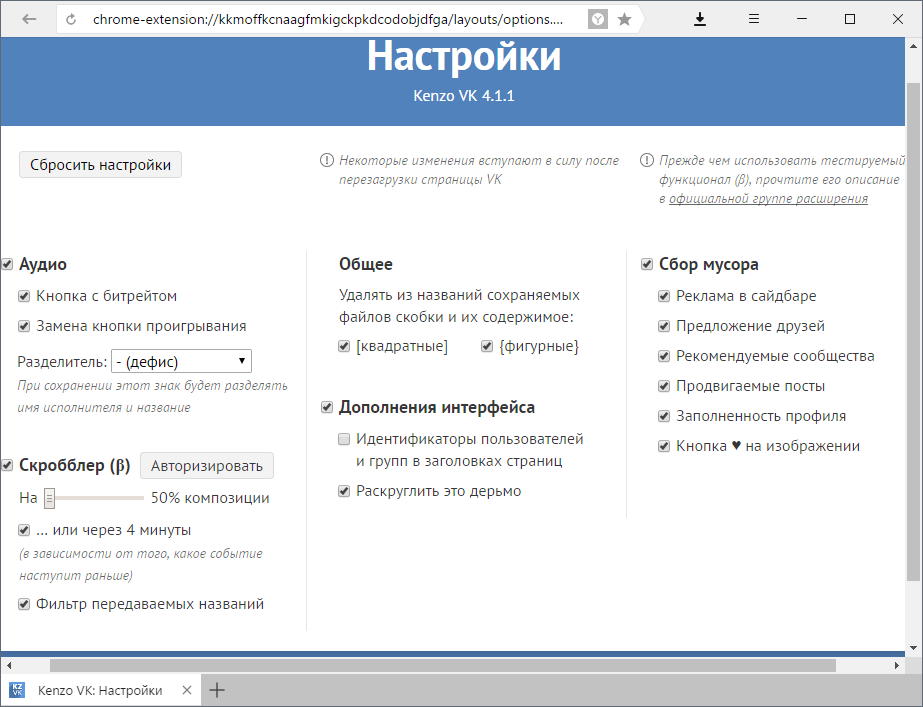Image resolution: width=923 pixels, height=707 pixels.
Task: Close the Kenzo VK: Настройки tab
Action: click(x=186, y=690)
